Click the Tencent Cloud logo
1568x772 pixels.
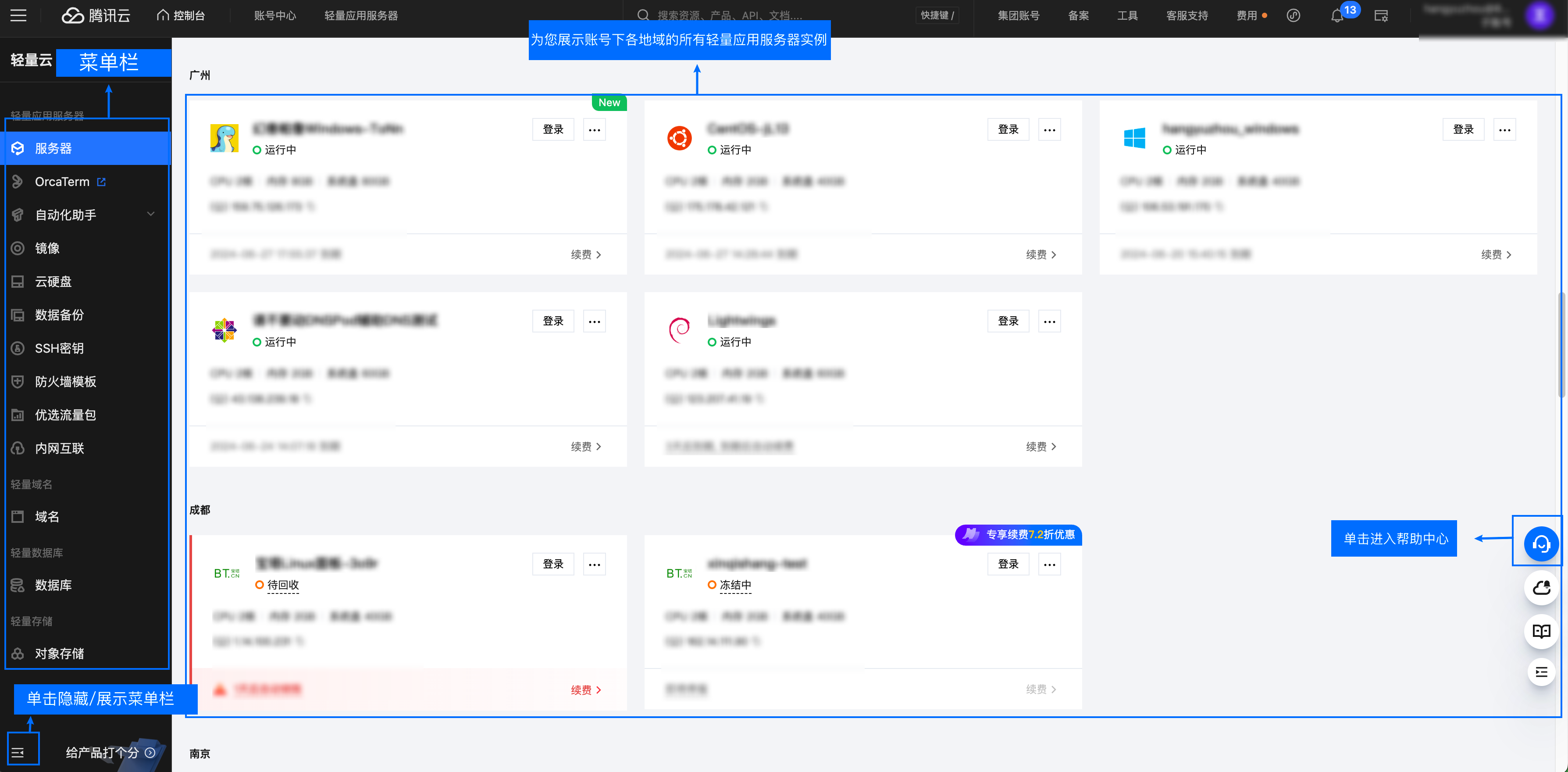pos(96,16)
